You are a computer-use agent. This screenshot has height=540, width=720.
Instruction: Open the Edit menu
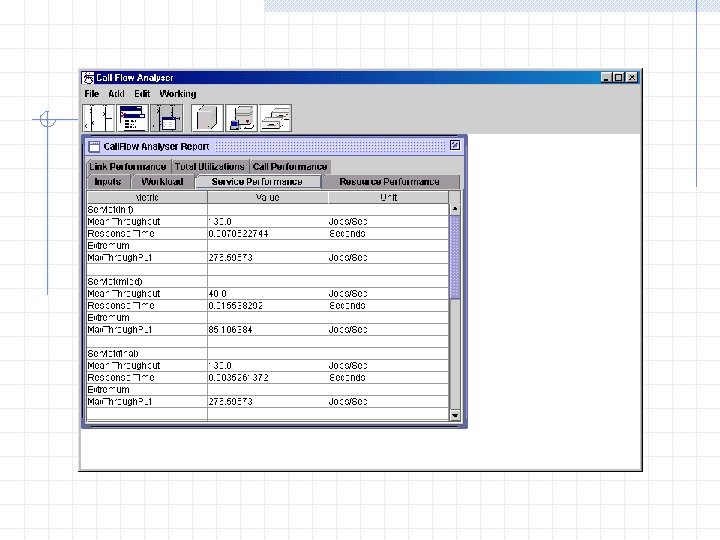[x=142, y=94]
